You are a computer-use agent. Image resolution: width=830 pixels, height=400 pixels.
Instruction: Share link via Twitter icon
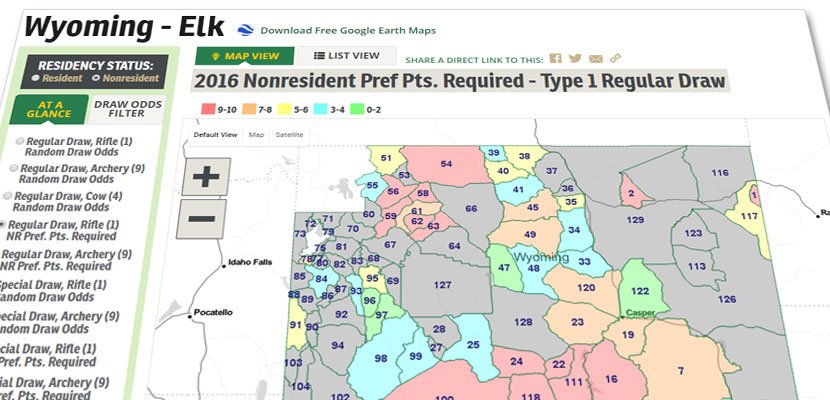(575, 58)
